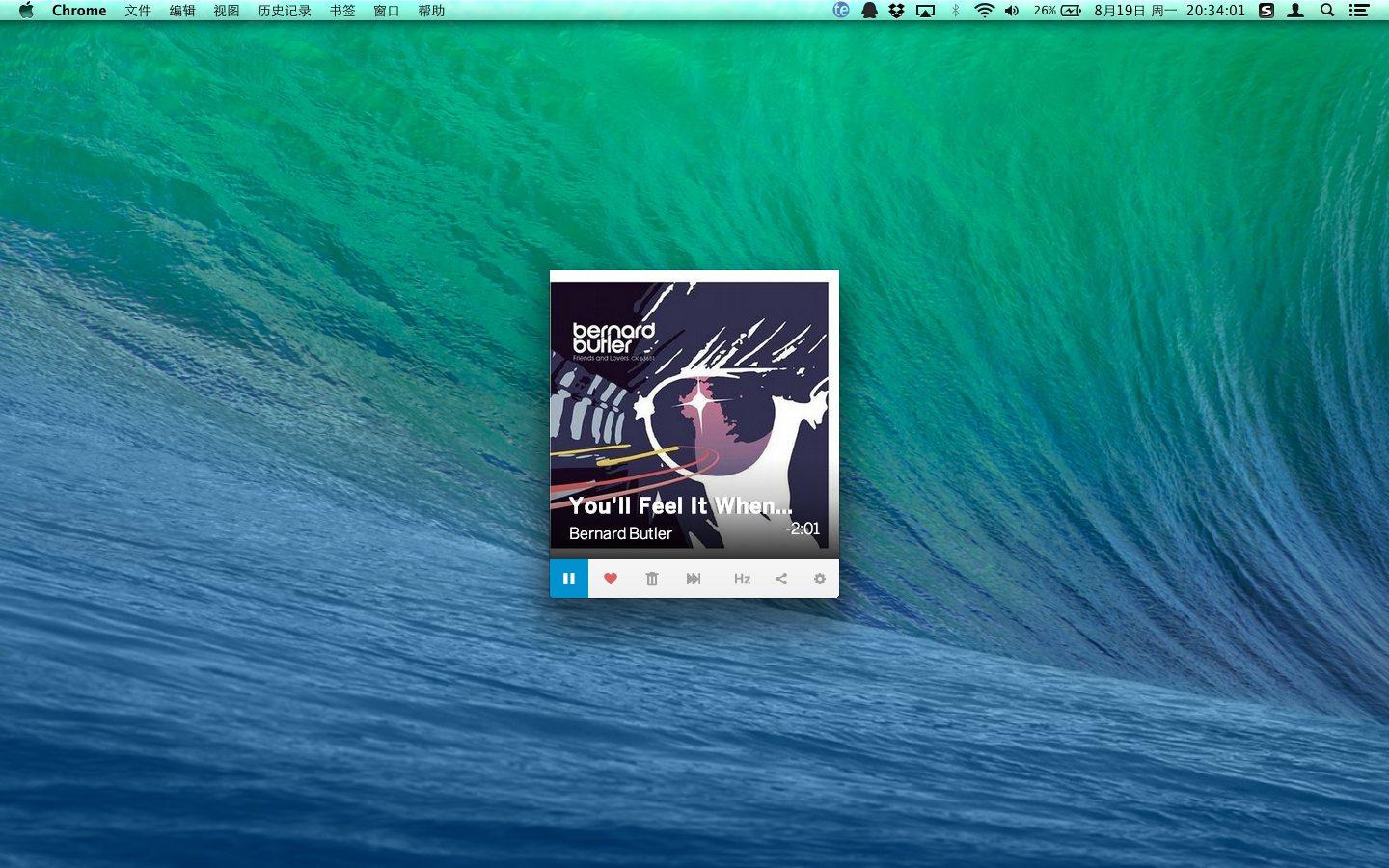Screen dimensions: 1389x868
Task: Open the 编辑 menu
Action: click(182, 11)
